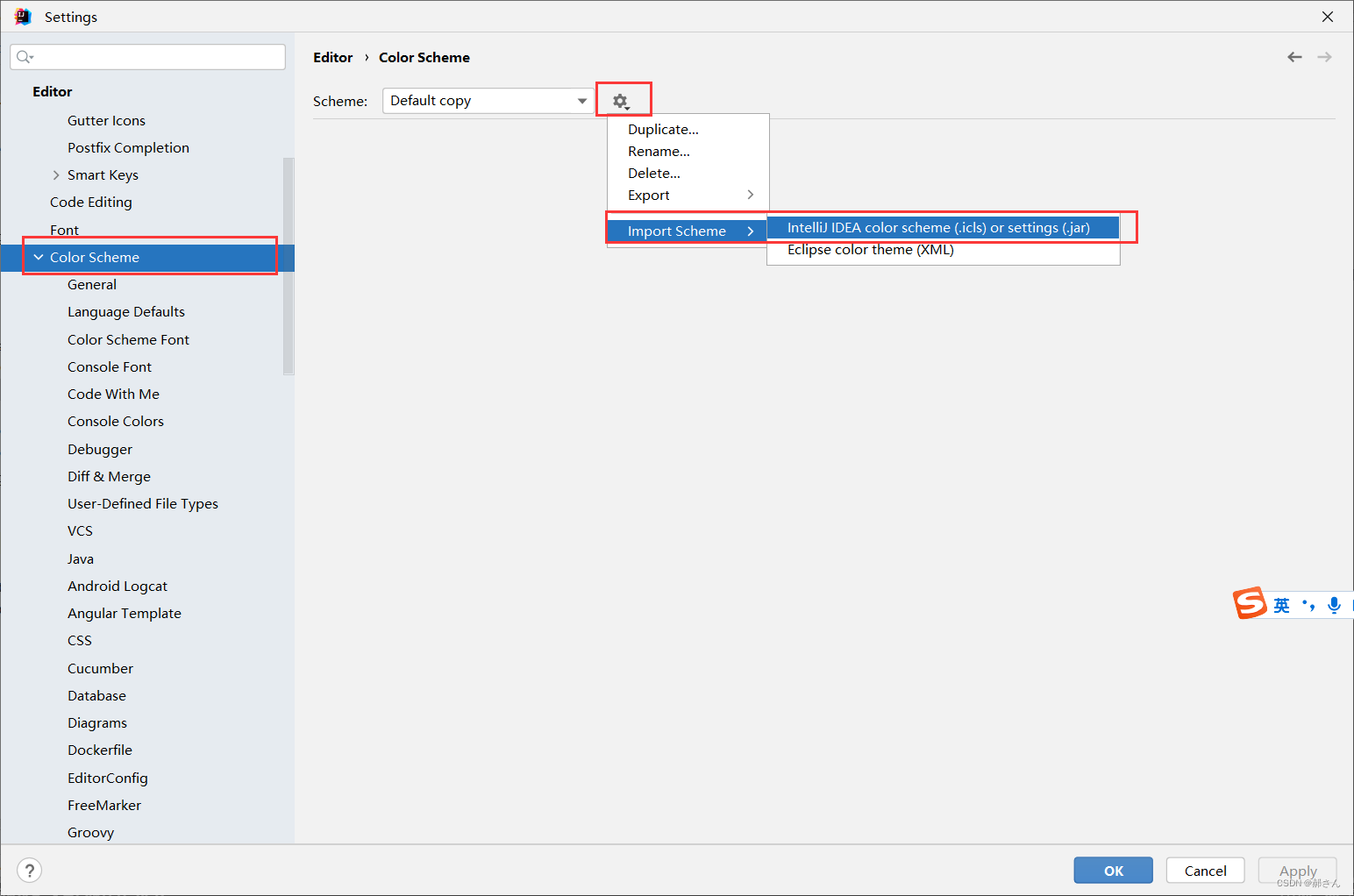Open Groovy color settings
Image resolution: width=1354 pixels, height=896 pixels.
pyautogui.click(x=90, y=832)
